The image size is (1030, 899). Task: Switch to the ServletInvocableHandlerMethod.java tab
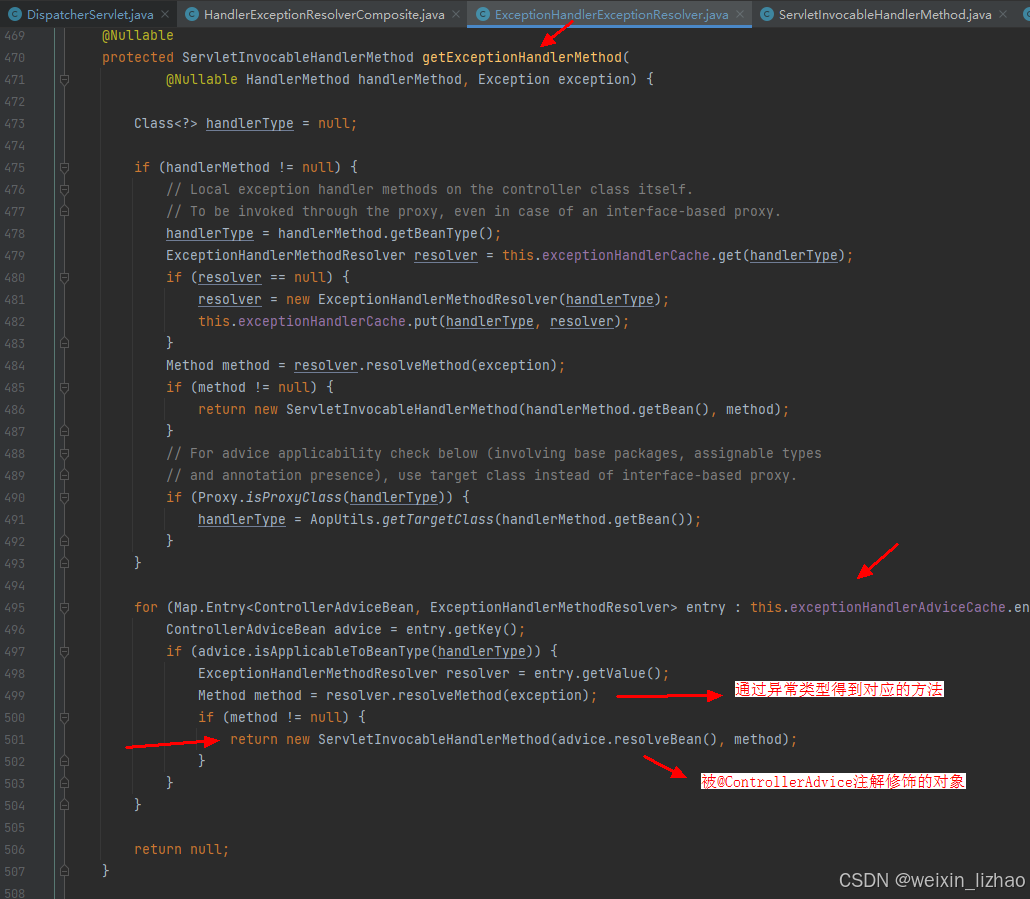pos(885,14)
